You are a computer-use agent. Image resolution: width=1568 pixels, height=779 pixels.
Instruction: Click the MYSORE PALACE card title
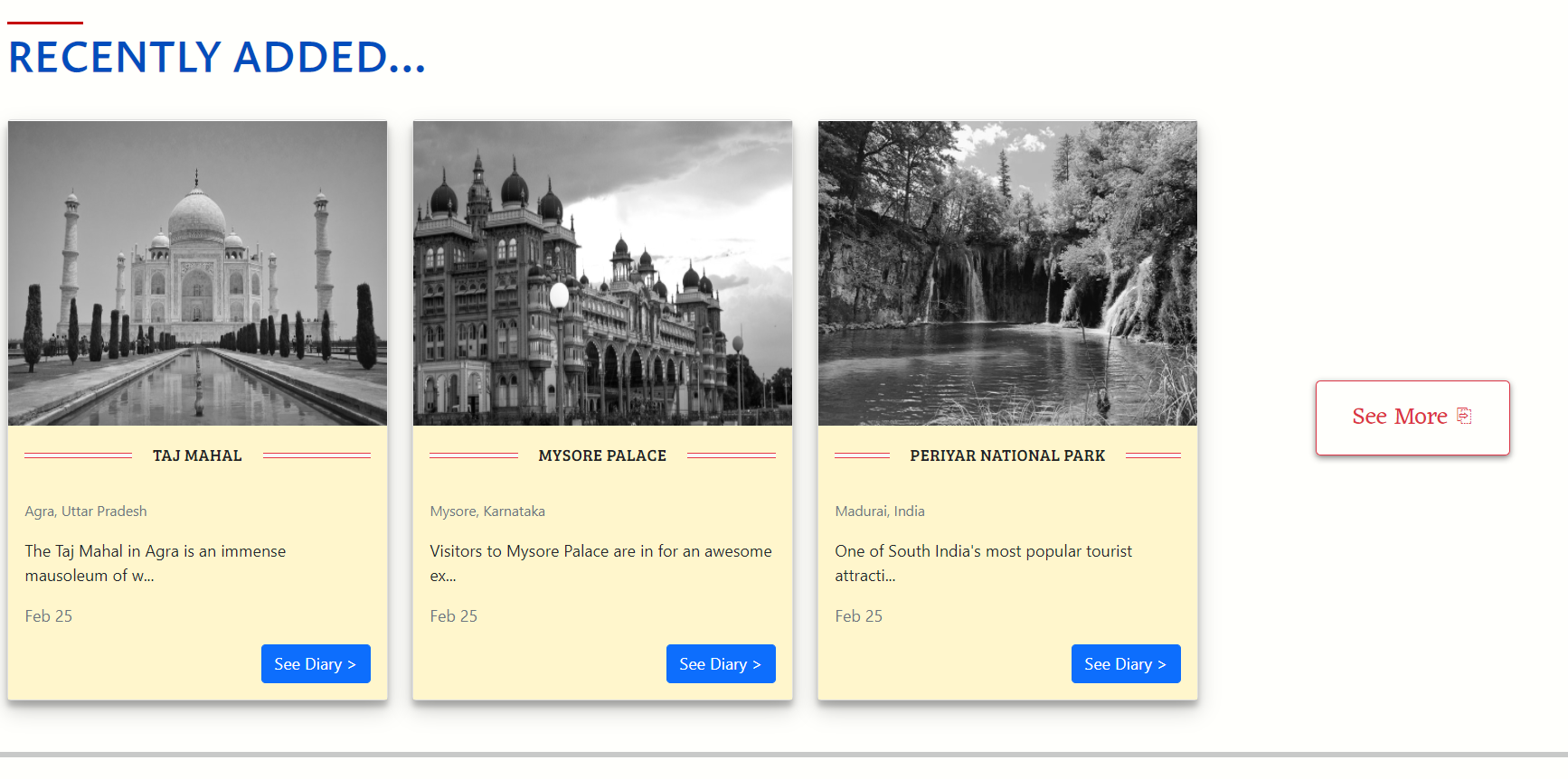pos(602,455)
